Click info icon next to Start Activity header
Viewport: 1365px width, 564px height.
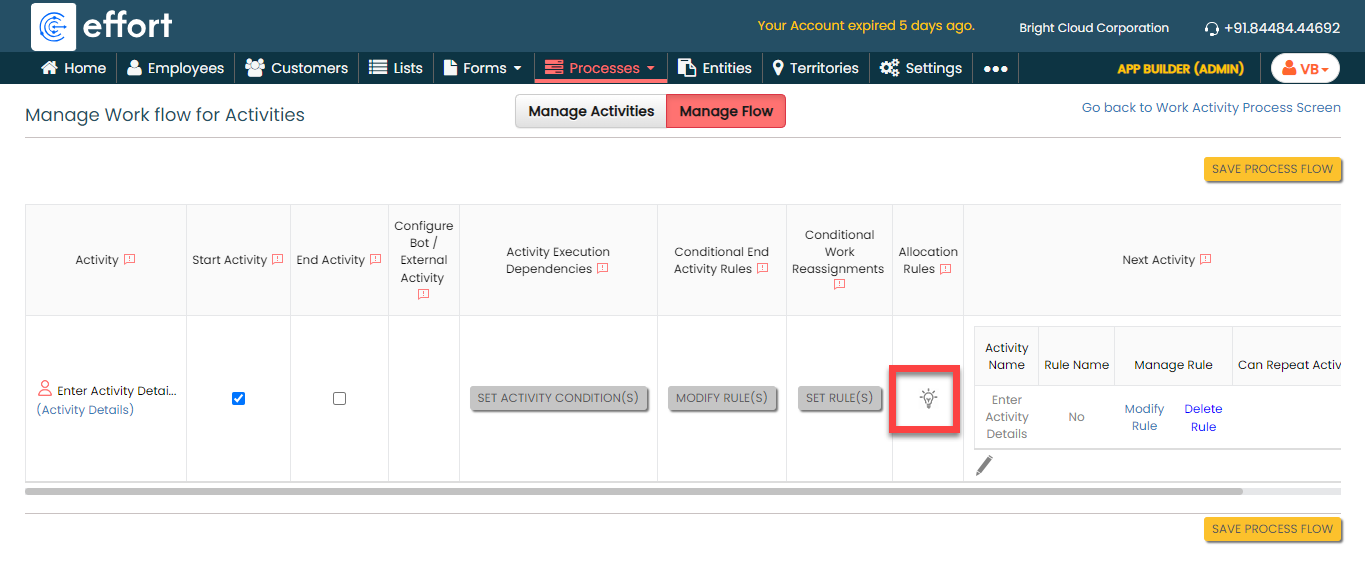tap(277, 260)
